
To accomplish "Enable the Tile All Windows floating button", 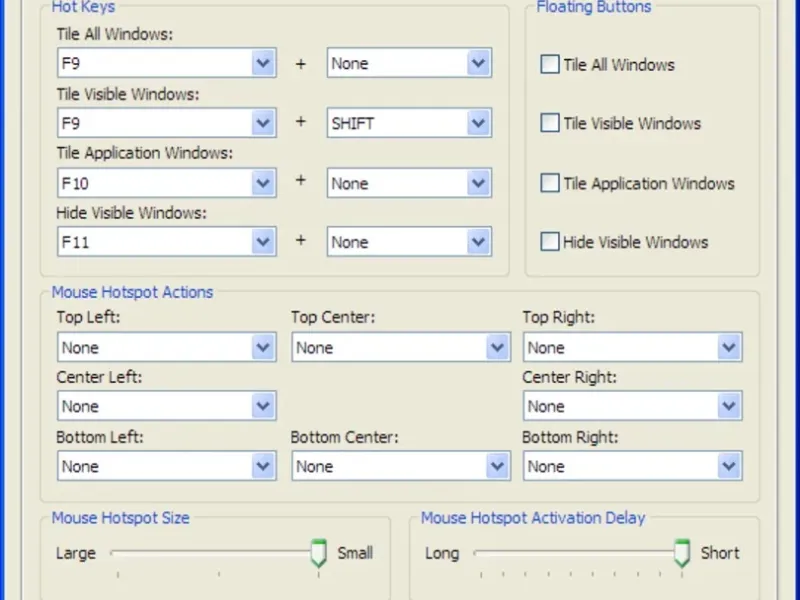I will coord(550,65).
